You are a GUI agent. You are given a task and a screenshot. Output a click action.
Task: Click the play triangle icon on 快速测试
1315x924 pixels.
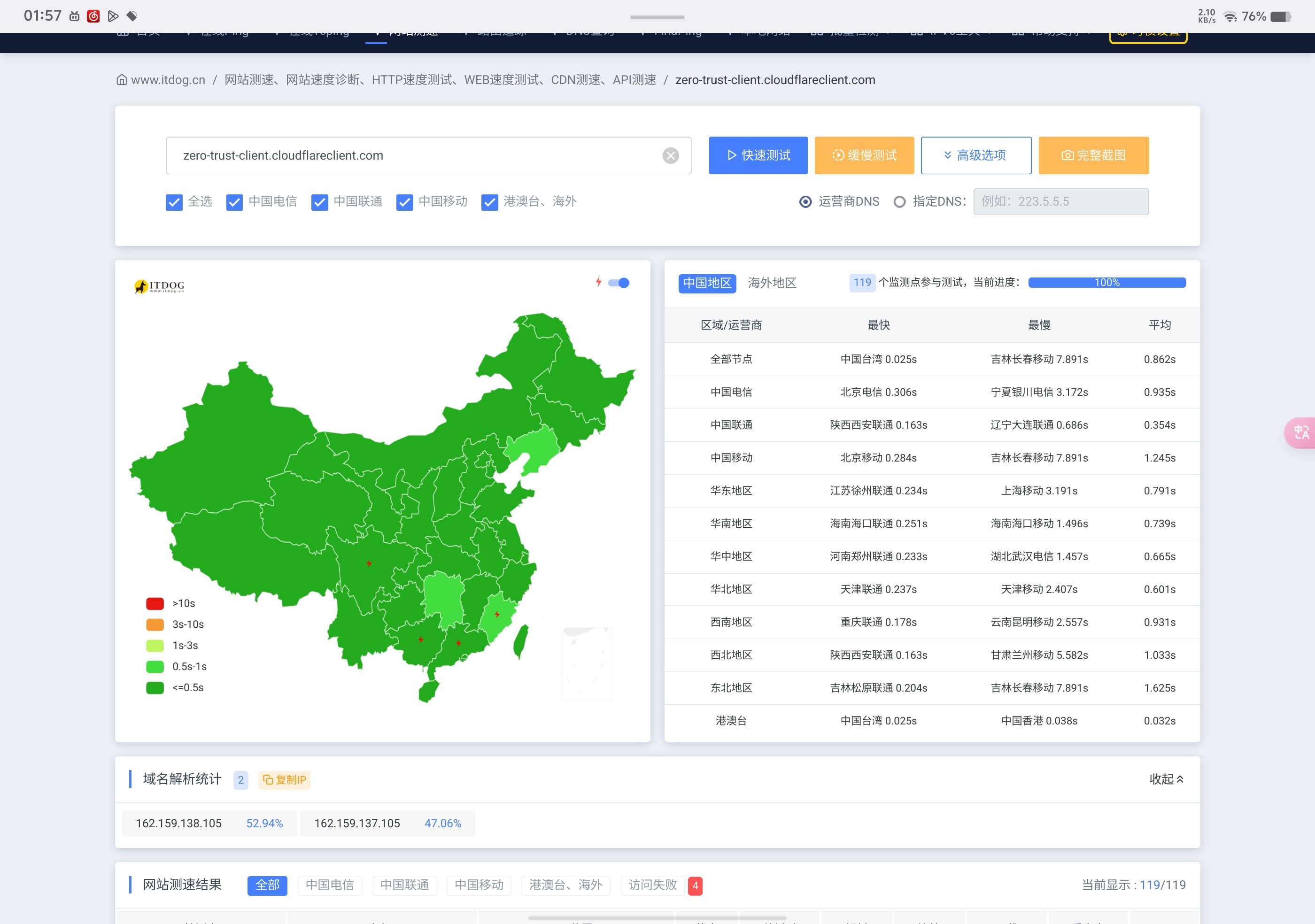731,155
